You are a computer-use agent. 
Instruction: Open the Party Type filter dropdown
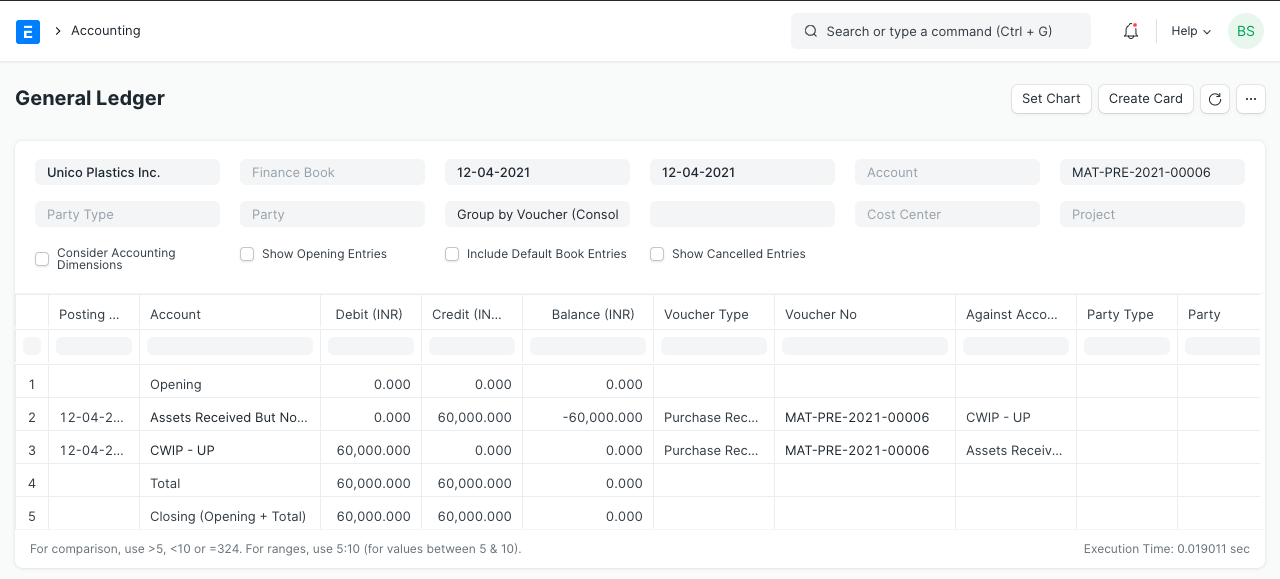[127, 214]
